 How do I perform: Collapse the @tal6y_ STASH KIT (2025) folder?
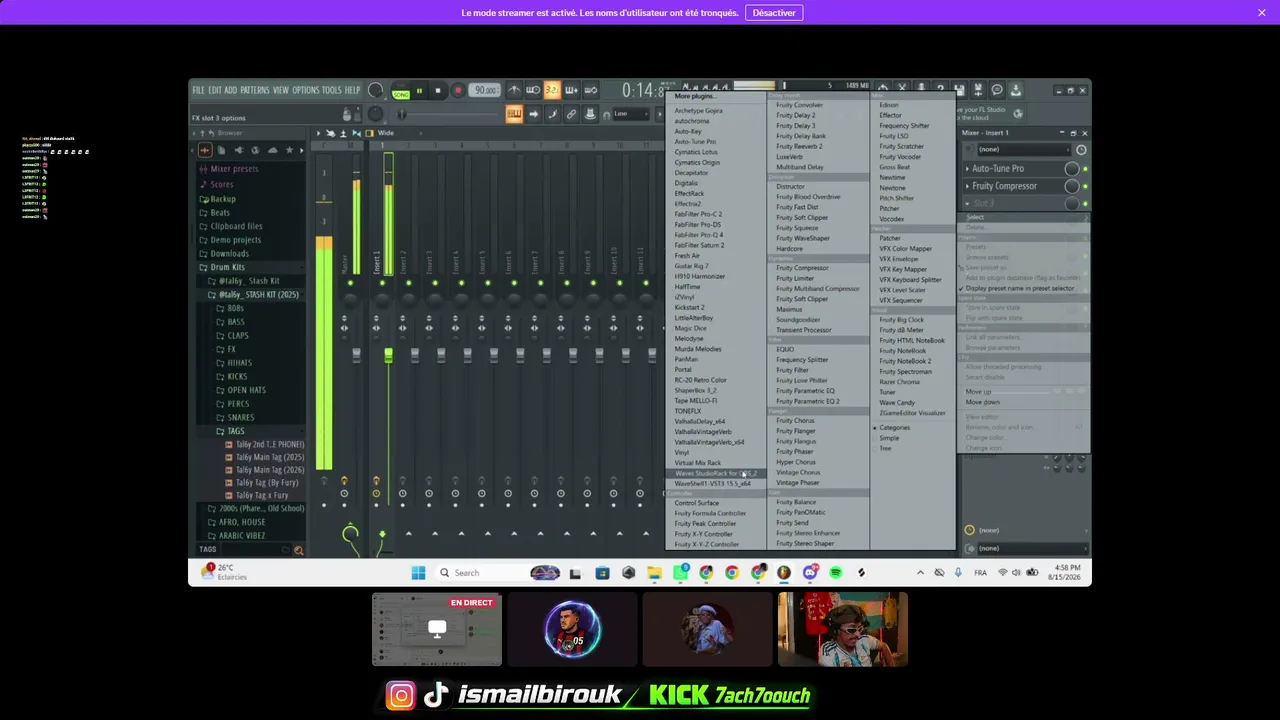(259, 295)
